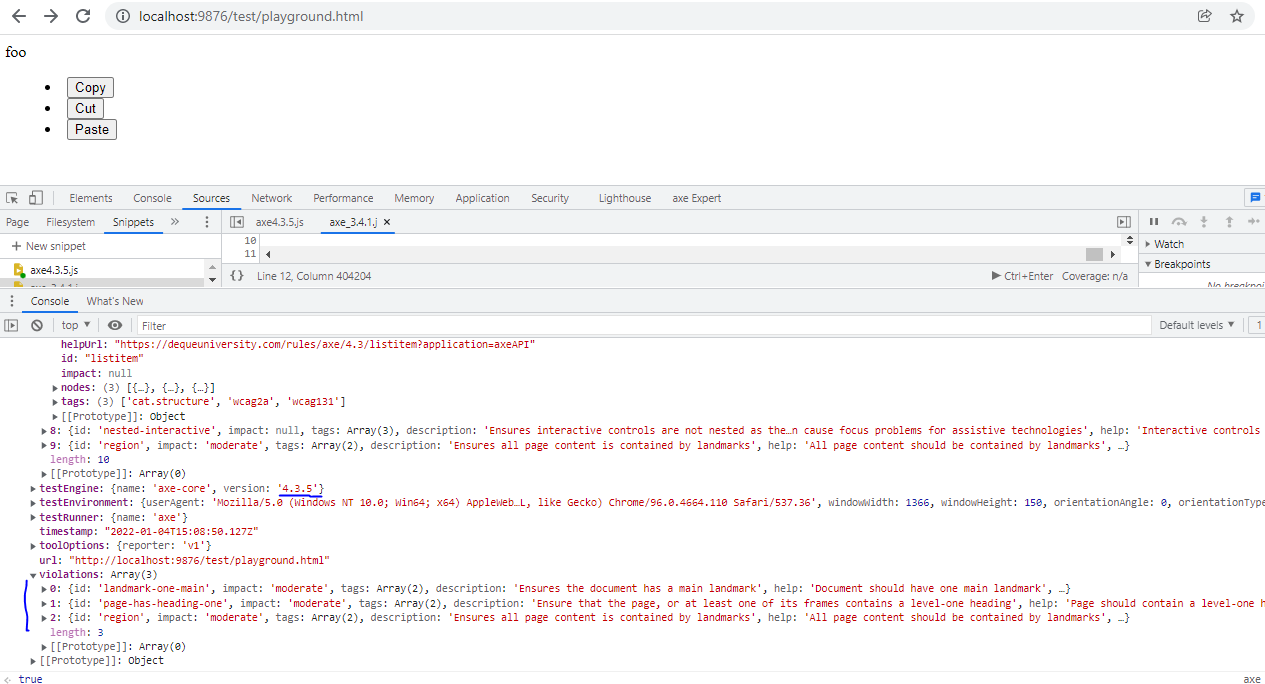This screenshot has height=684, width=1265.
Task: Show the console sidebar
Action: coord(11,324)
